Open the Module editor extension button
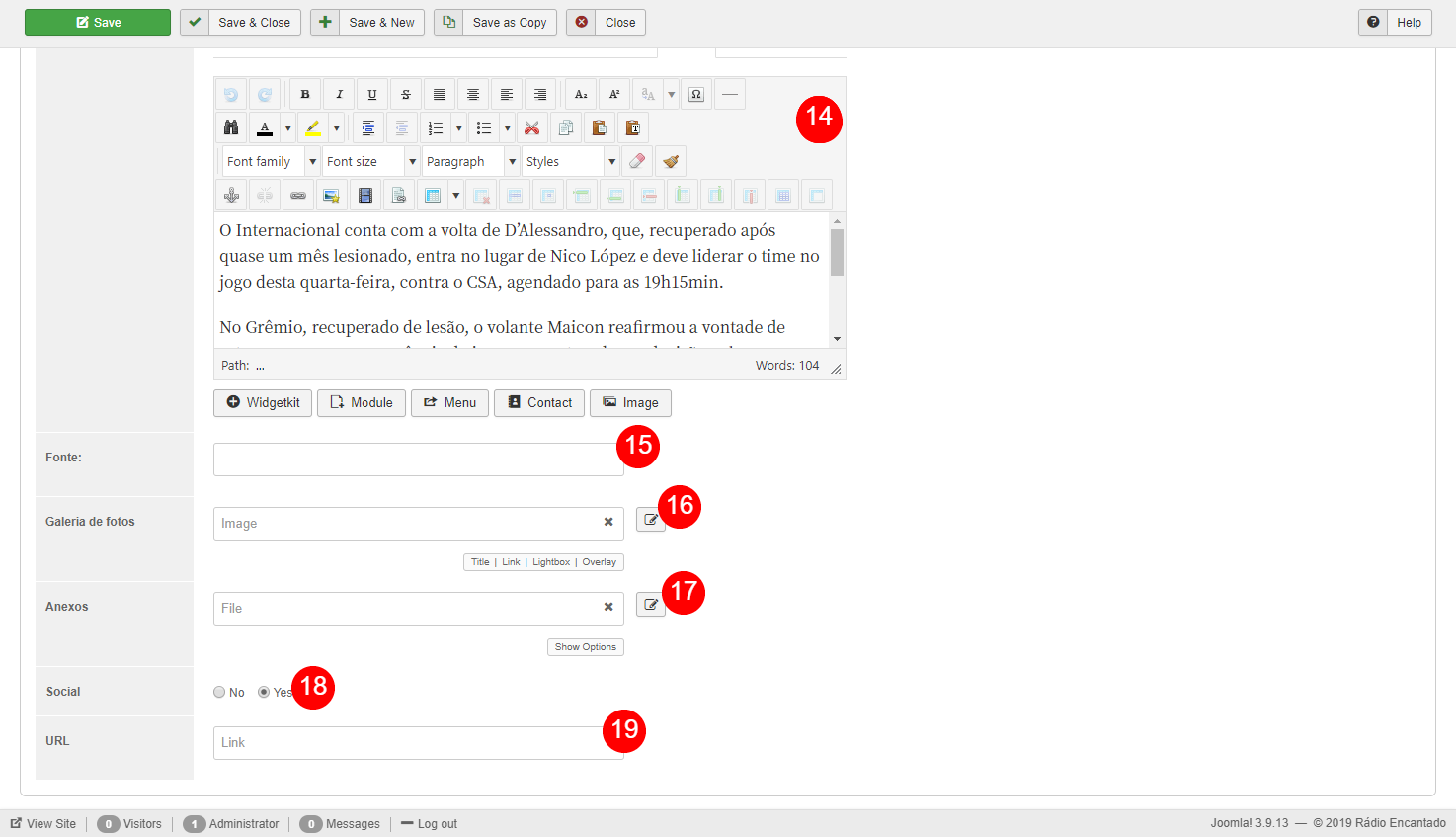This screenshot has width=1456, height=837. pos(361,403)
